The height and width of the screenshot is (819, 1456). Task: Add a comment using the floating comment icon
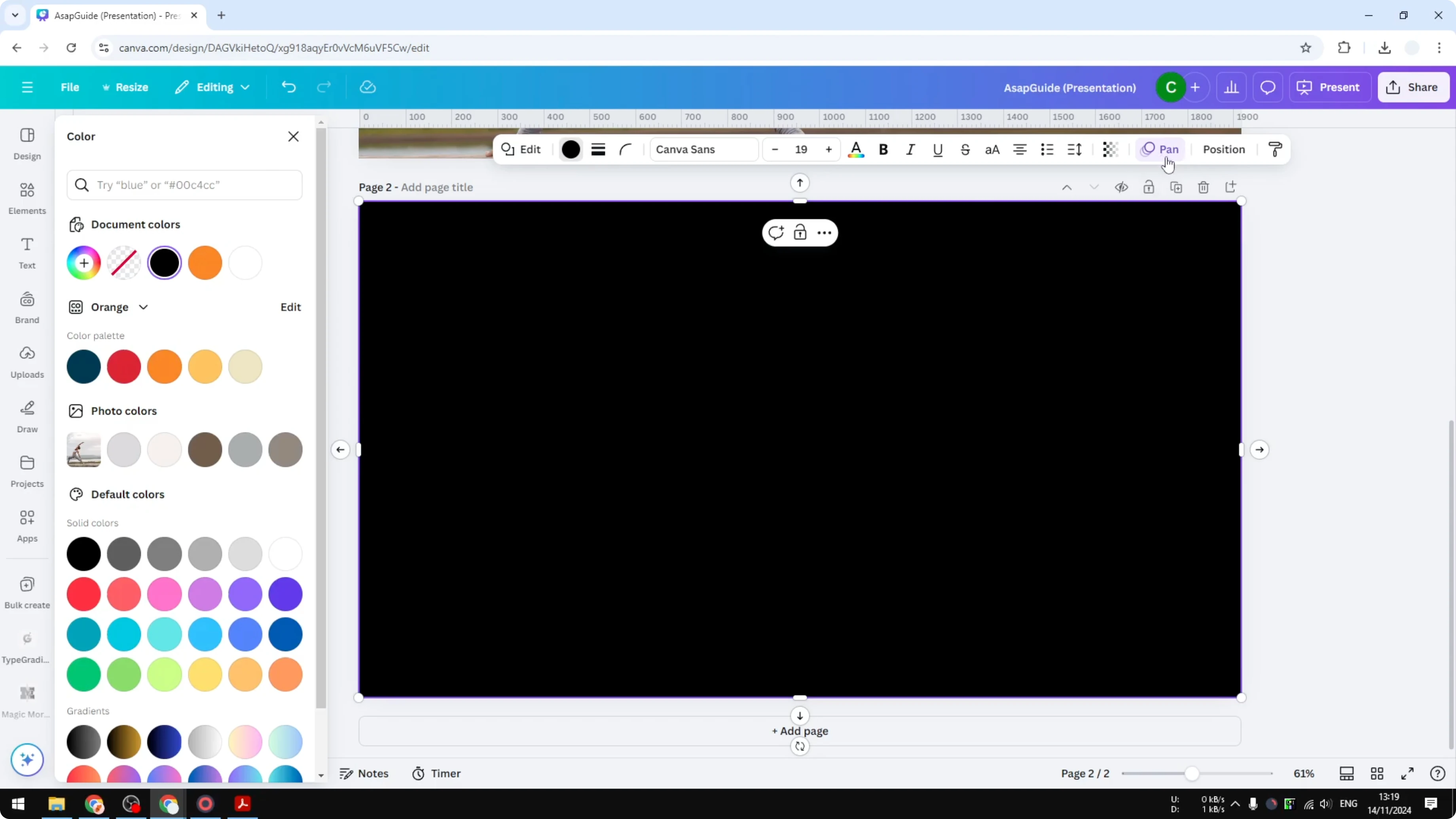point(776,232)
